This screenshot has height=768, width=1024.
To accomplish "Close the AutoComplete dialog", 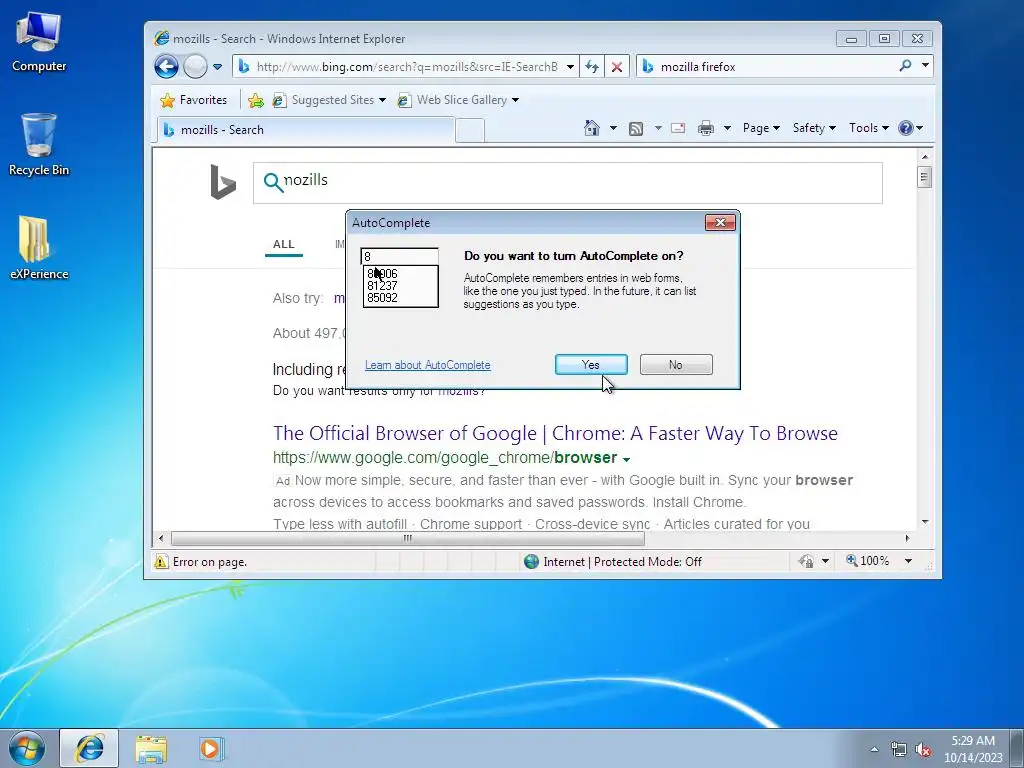I will coord(720,223).
